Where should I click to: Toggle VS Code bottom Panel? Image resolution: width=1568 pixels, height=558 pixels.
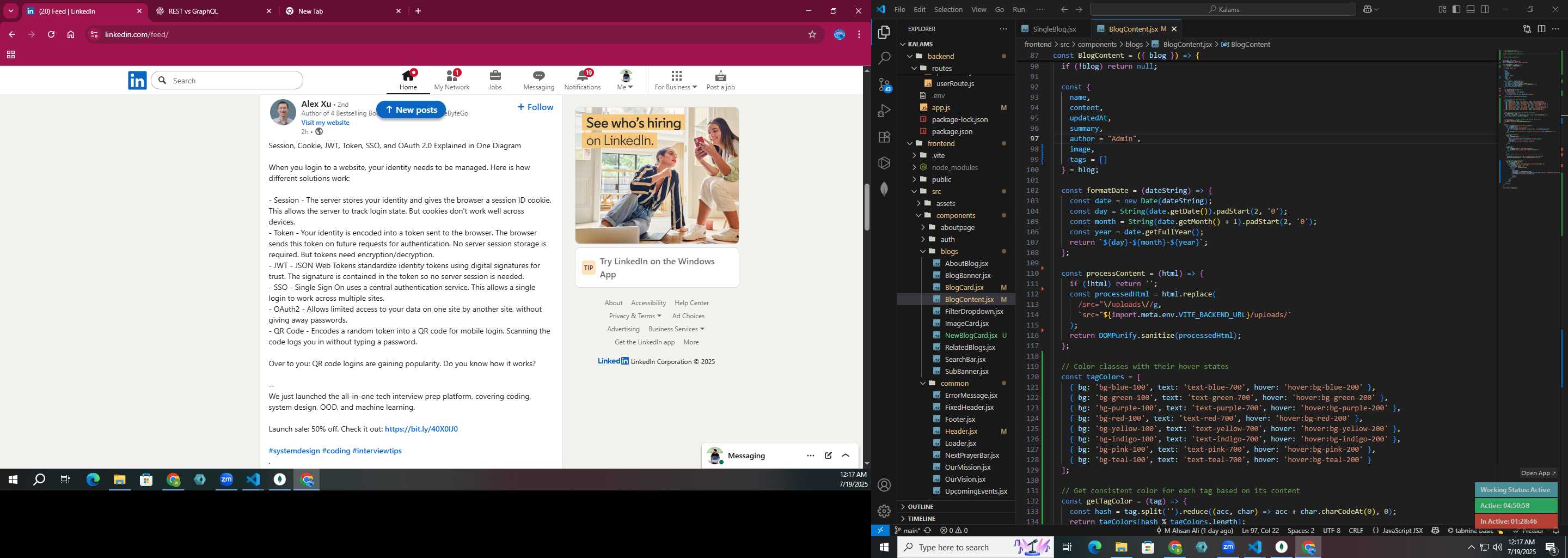1471,9
